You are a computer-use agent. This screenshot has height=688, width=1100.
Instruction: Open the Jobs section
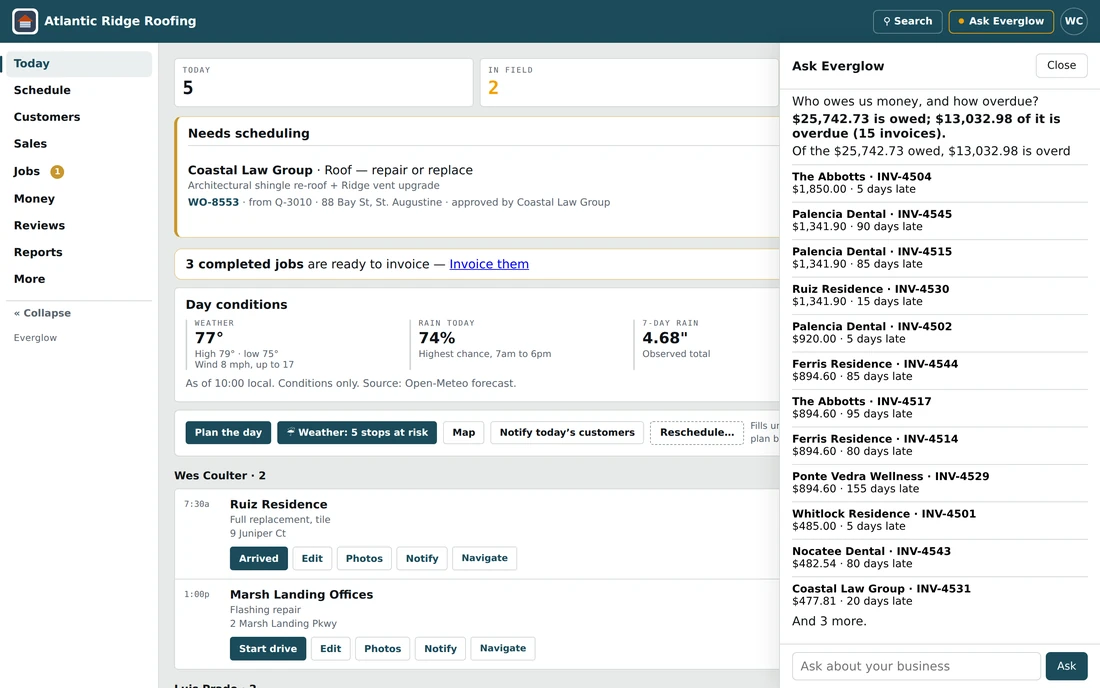point(77,171)
